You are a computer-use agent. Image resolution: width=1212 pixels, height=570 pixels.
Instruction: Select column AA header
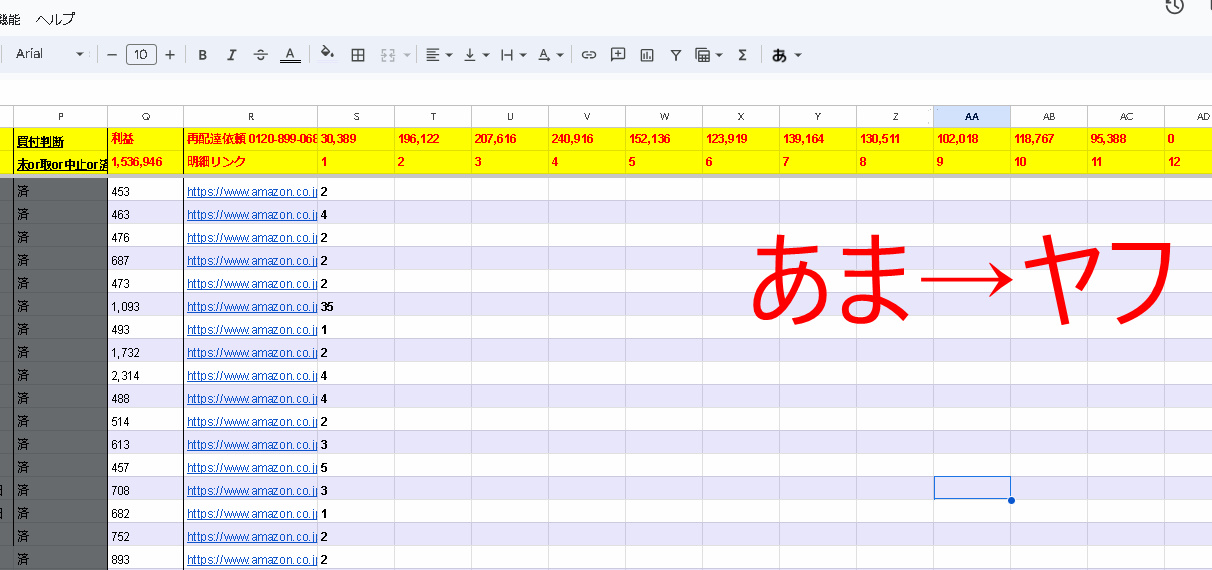(972, 116)
